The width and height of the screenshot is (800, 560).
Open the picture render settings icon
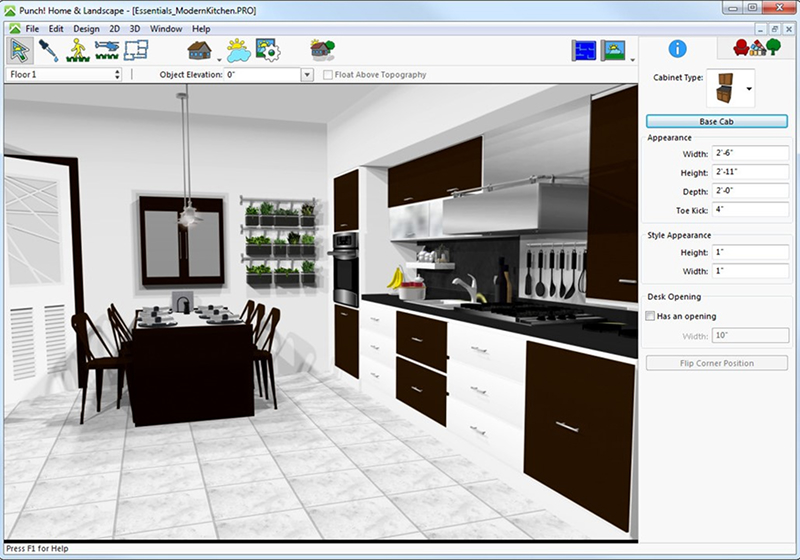pyautogui.click(x=267, y=49)
